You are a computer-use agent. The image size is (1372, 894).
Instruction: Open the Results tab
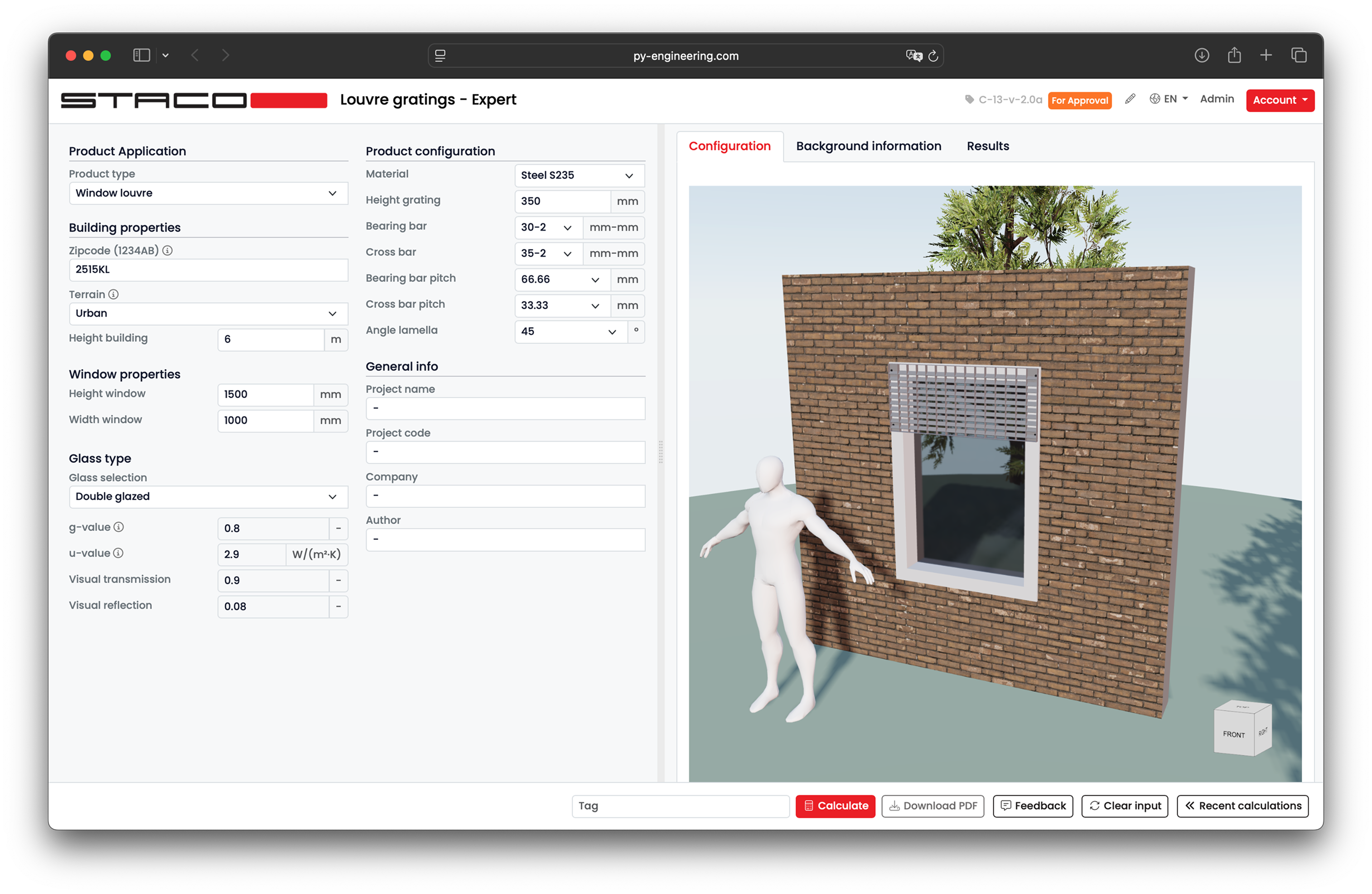tap(987, 146)
